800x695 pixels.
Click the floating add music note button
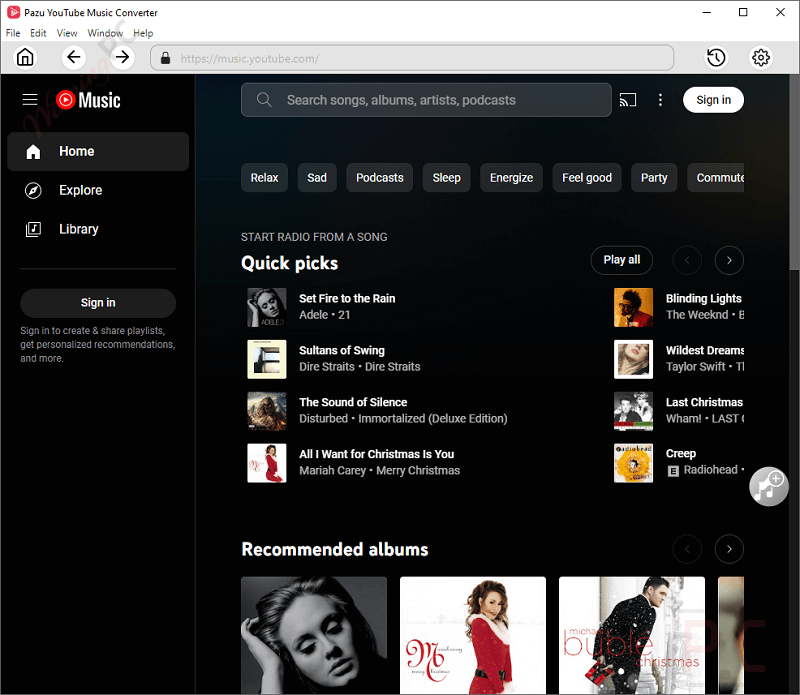tap(768, 486)
